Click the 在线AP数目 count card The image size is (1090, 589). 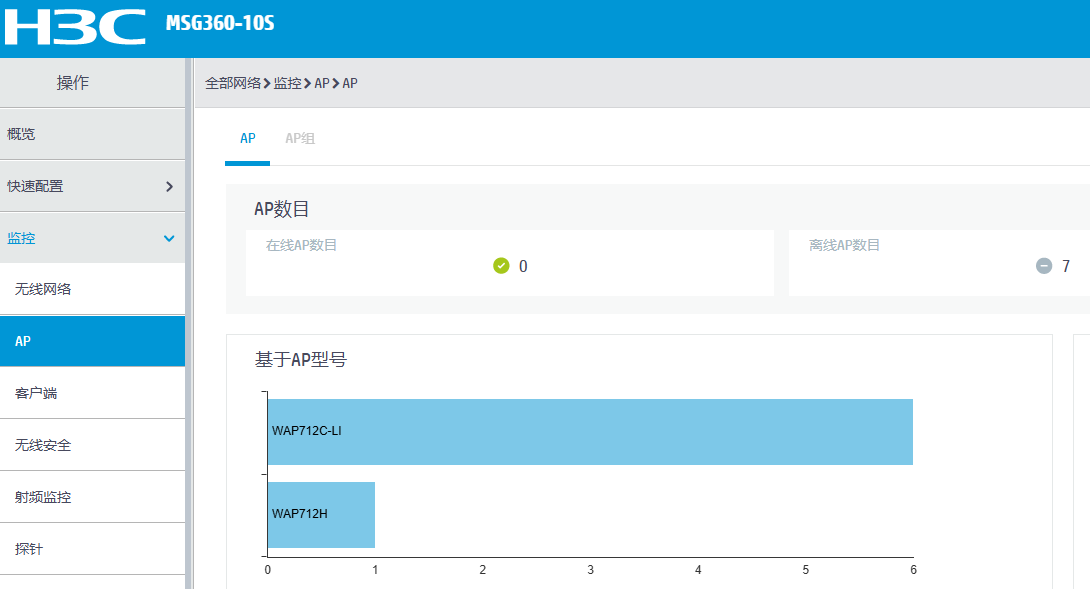click(510, 263)
